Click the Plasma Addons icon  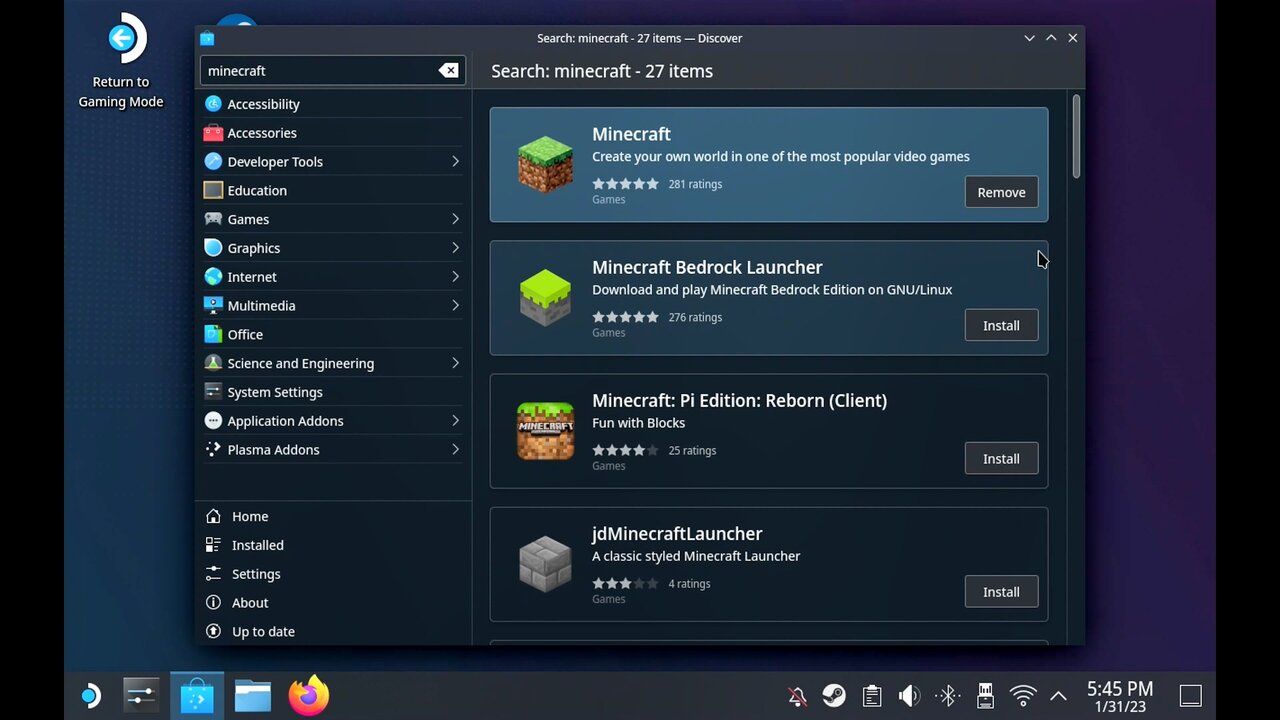click(213, 449)
